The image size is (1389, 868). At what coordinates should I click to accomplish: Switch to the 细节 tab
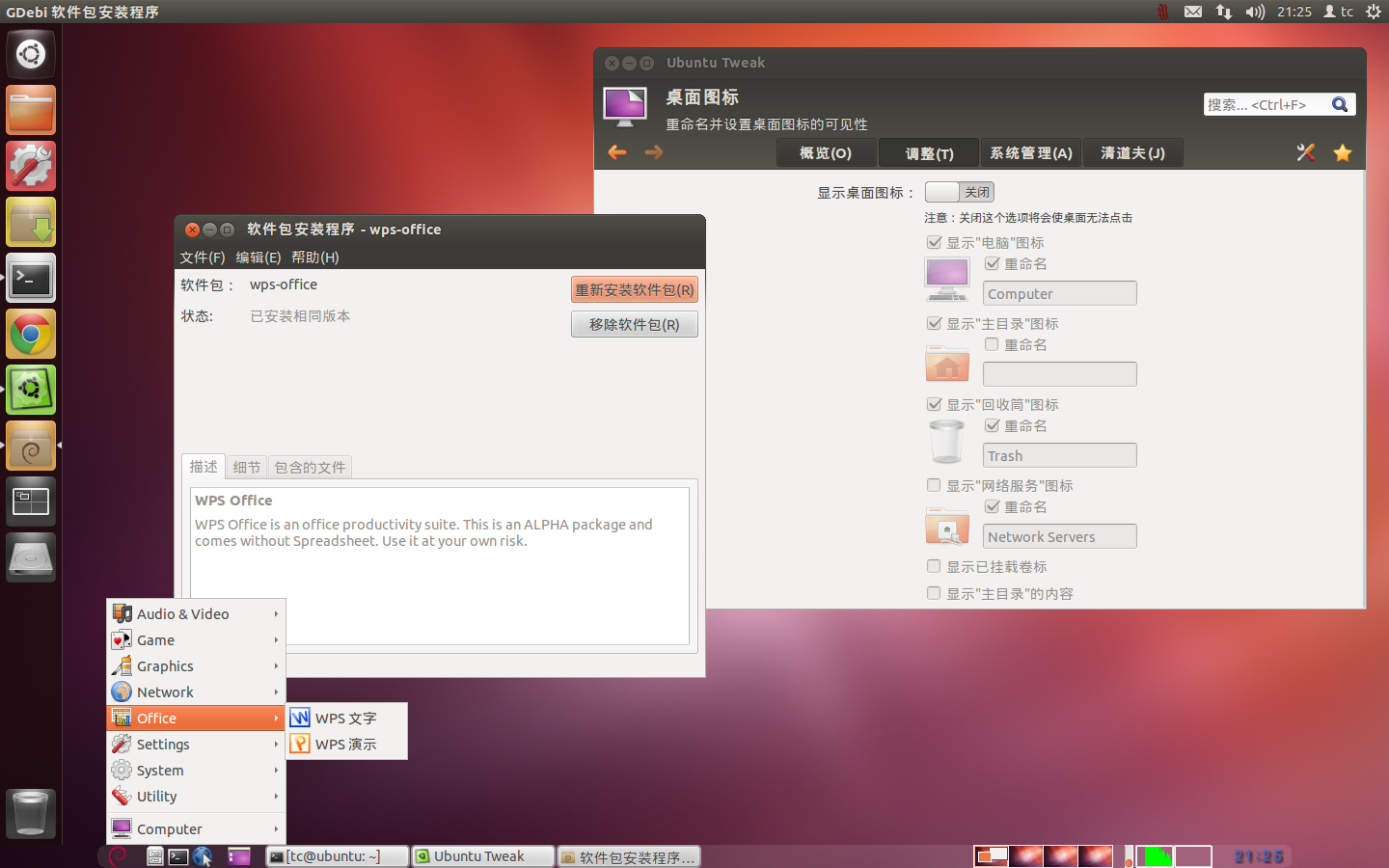247,467
